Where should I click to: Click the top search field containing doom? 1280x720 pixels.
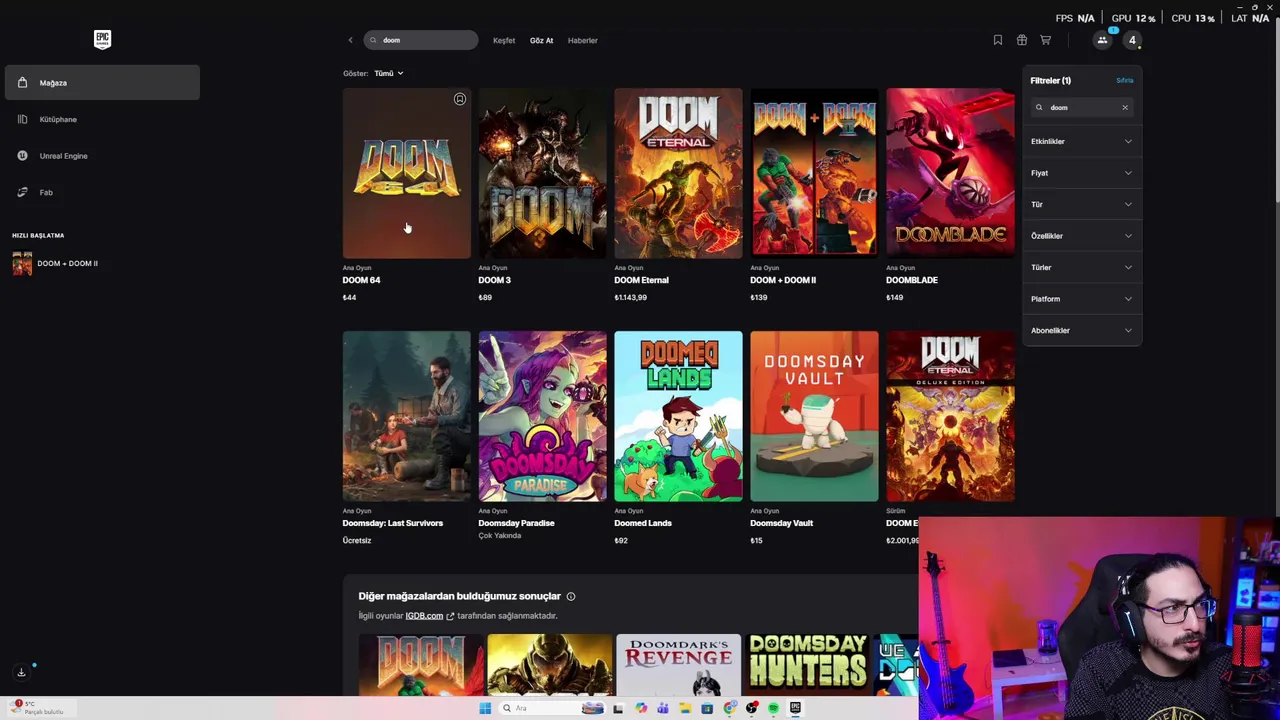[x=421, y=40]
